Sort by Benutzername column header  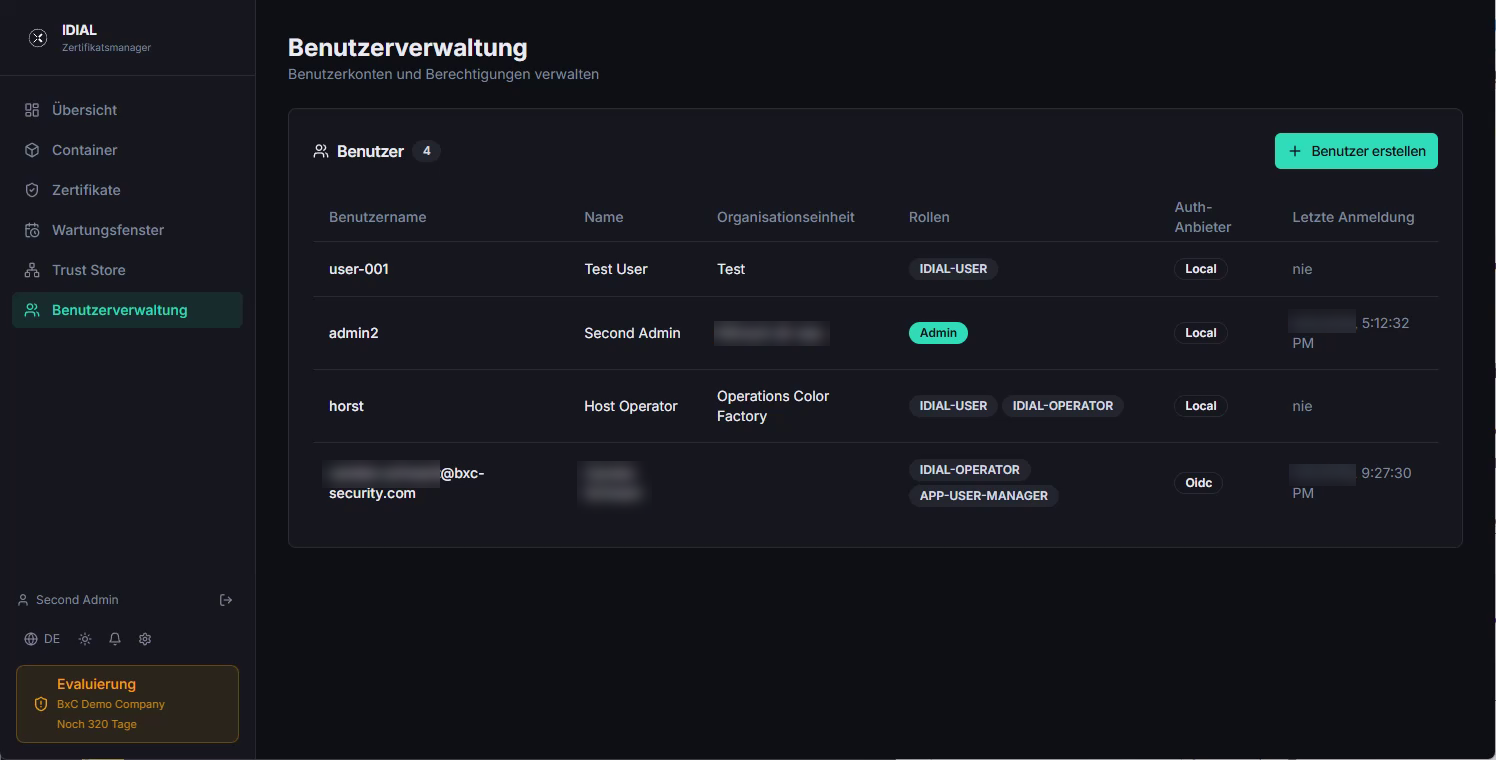pos(378,217)
